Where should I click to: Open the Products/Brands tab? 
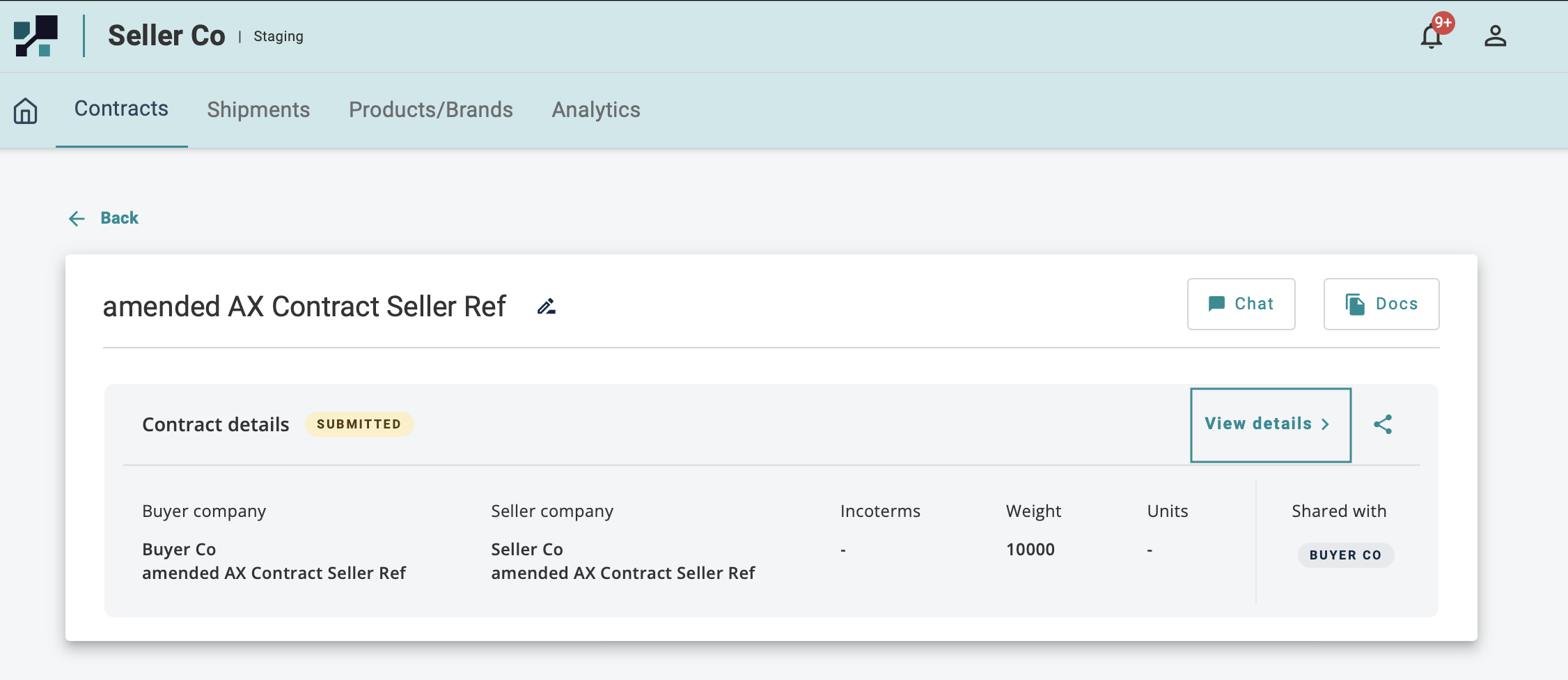coord(431,110)
